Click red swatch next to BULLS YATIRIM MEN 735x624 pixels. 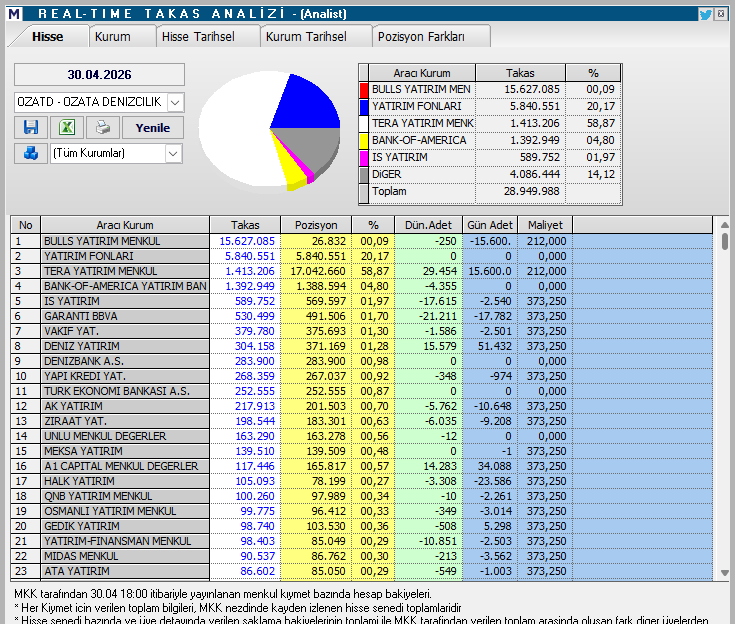364,90
